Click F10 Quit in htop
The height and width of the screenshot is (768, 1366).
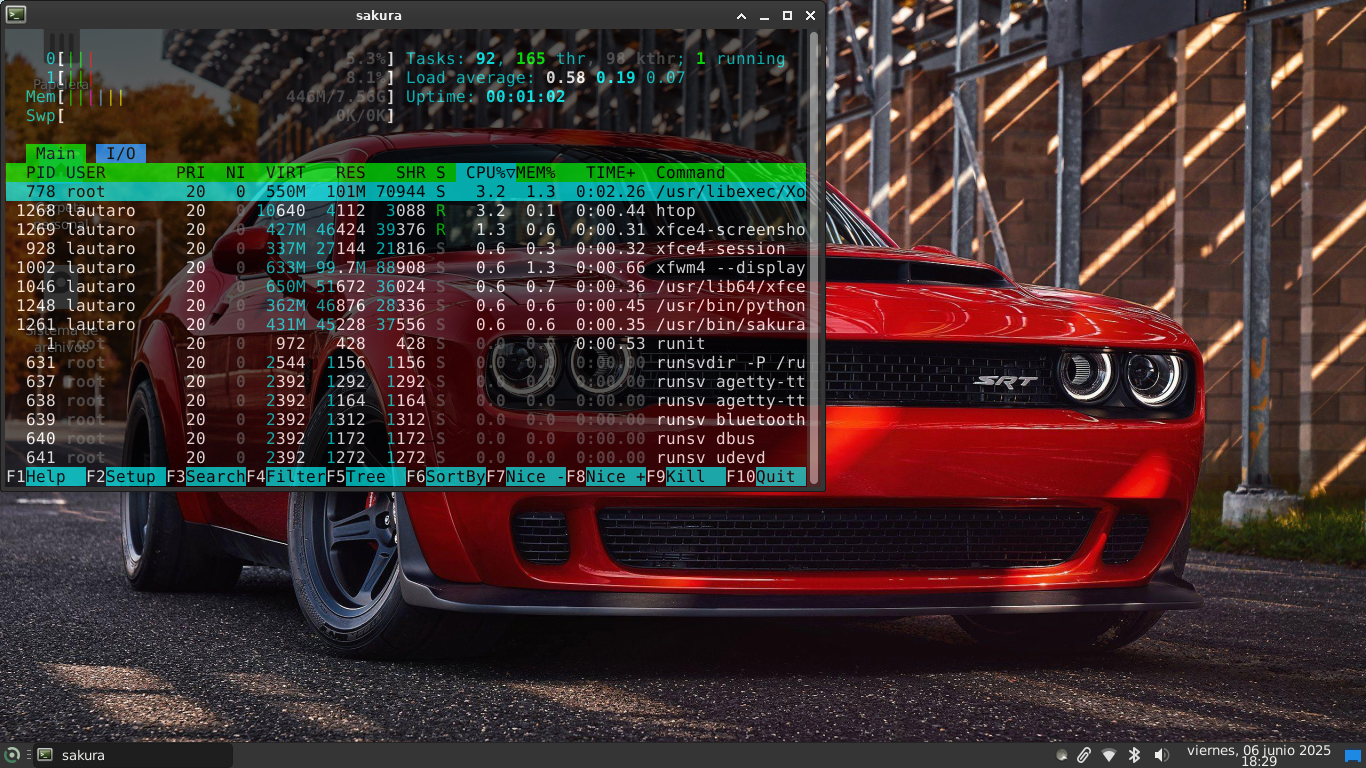[766, 477]
